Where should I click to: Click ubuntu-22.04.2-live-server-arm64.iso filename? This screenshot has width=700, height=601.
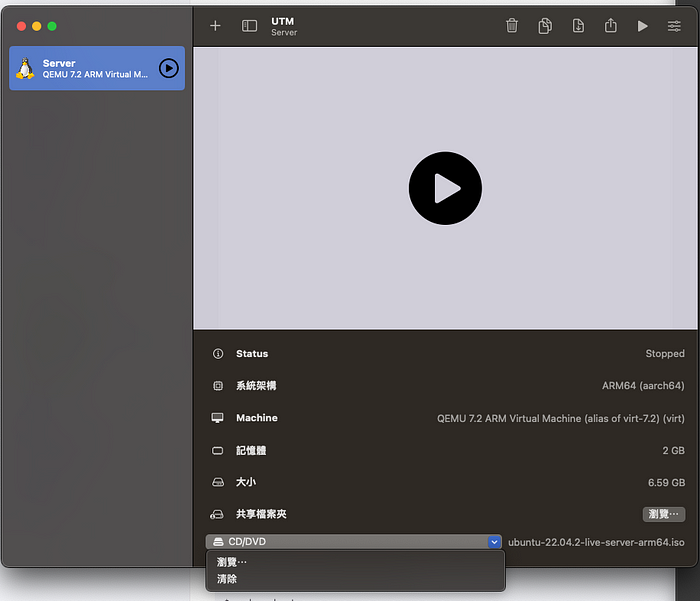596,542
